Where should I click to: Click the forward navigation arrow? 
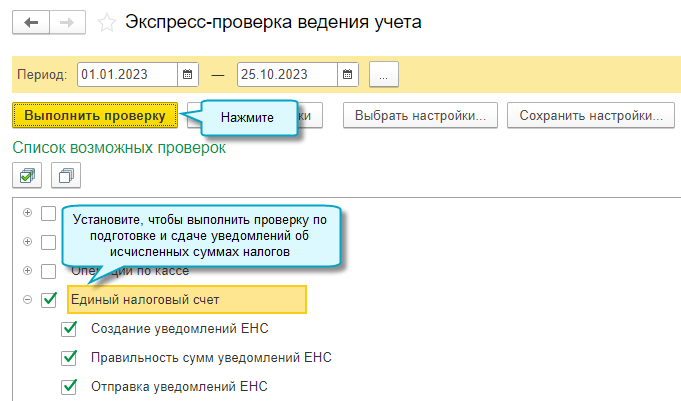[x=67, y=22]
